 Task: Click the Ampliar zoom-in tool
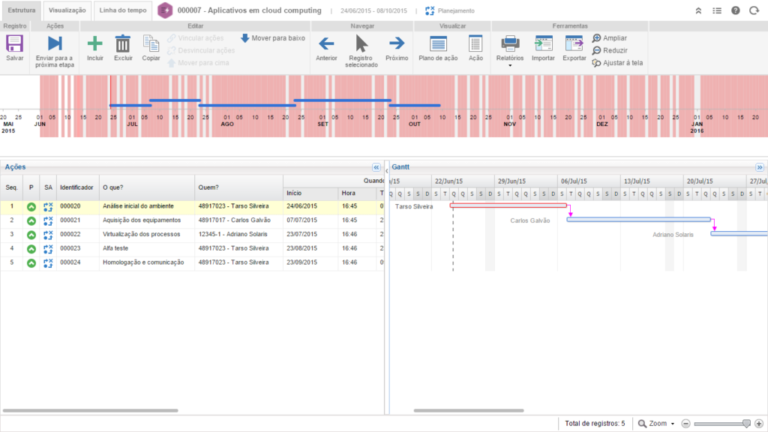[x=609, y=38]
